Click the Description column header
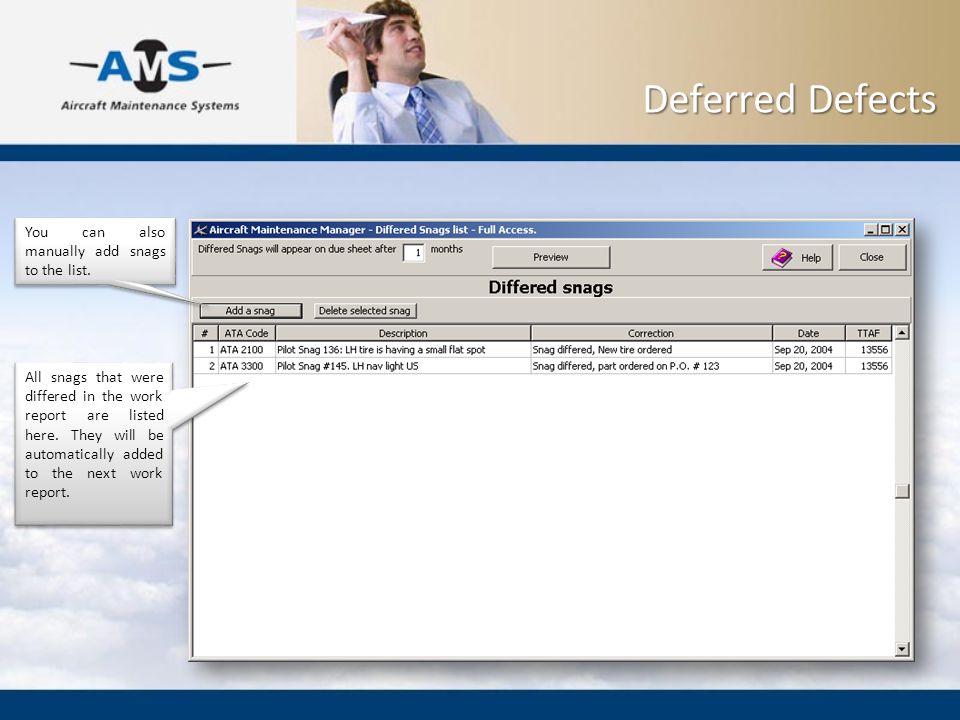The width and height of the screenshot is (960, 720). tap(403, 333)
